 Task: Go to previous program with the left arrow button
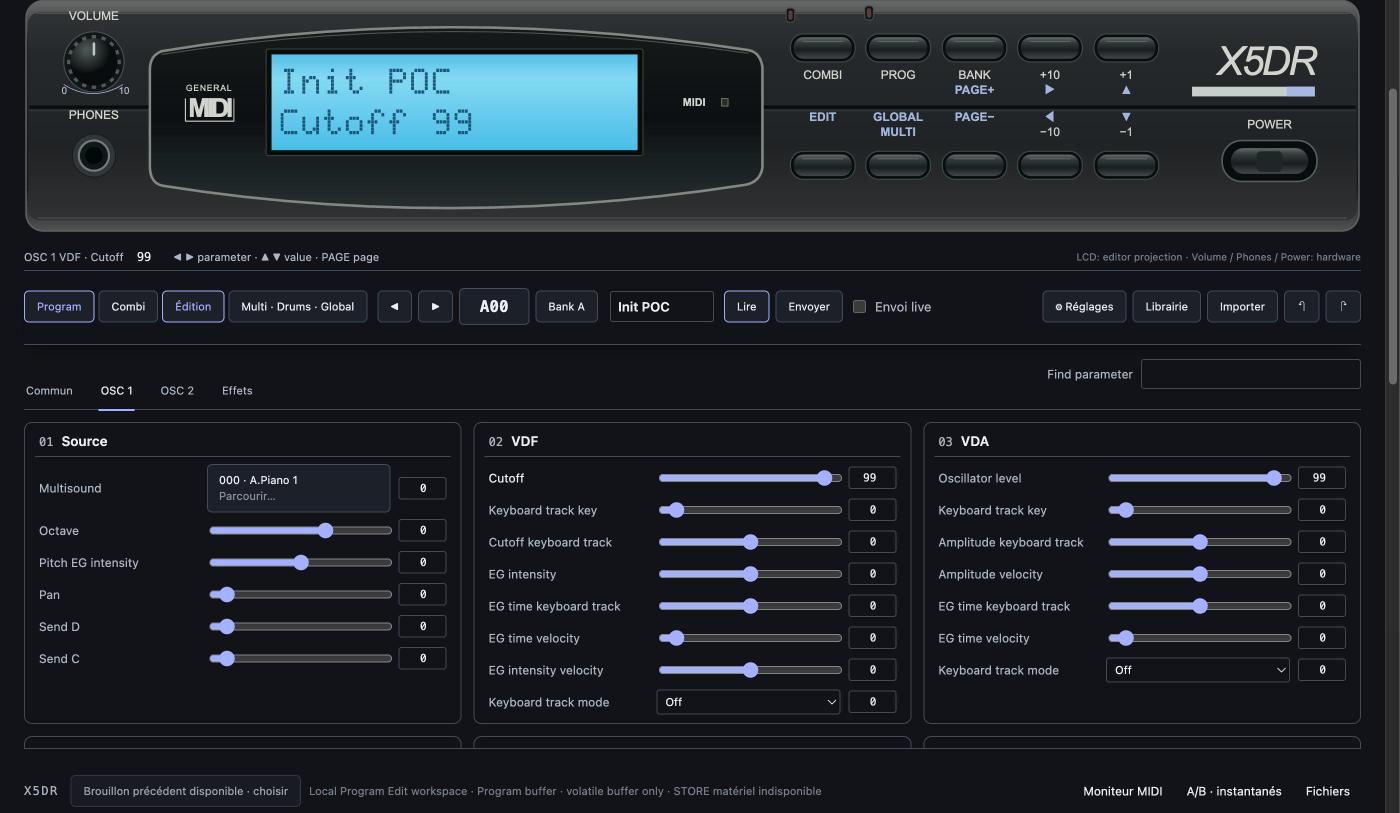pos(394,306)
